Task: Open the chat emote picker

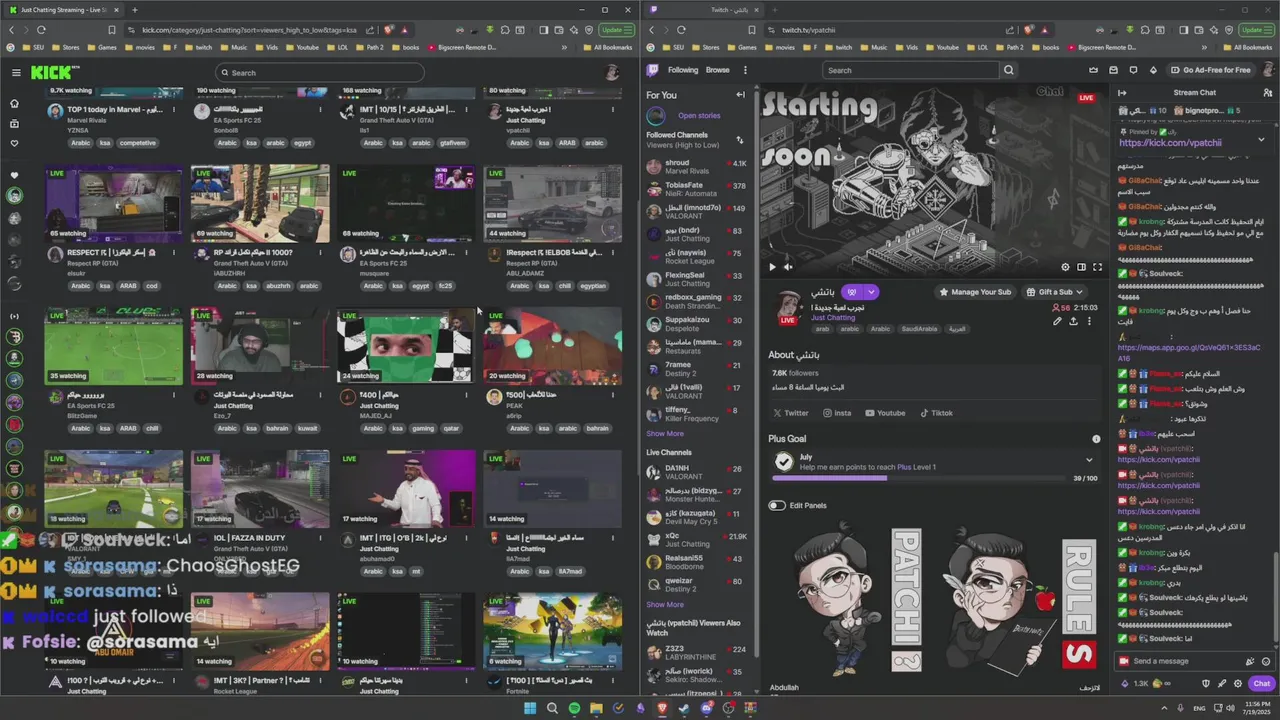Action: pyautogui.click(x=1266, y=661)
